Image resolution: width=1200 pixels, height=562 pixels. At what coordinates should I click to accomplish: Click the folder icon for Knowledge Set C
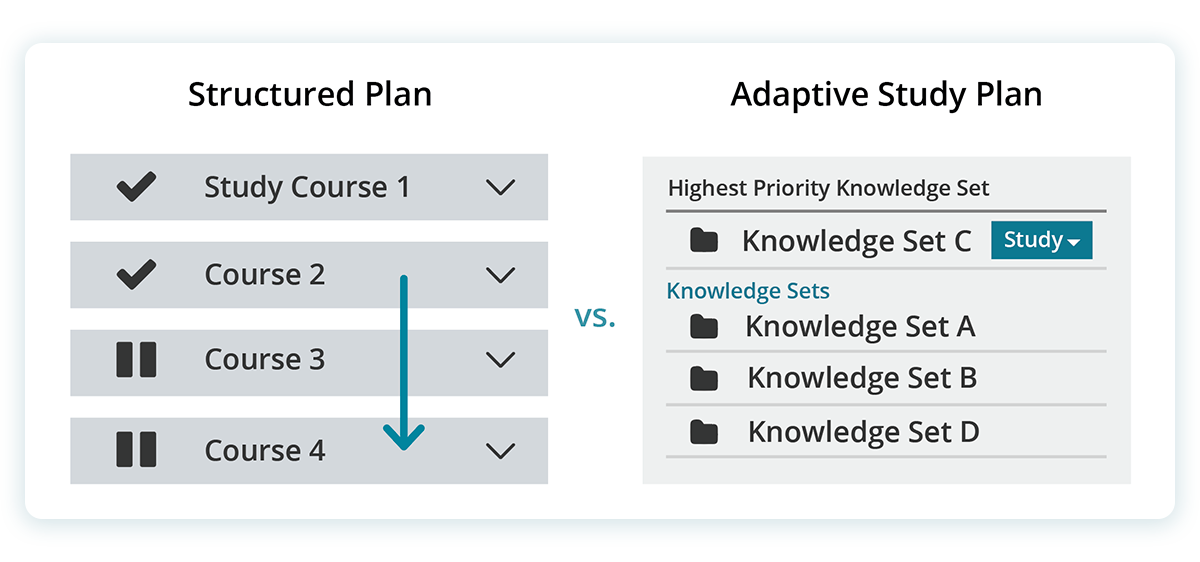(x=704, y=240)
